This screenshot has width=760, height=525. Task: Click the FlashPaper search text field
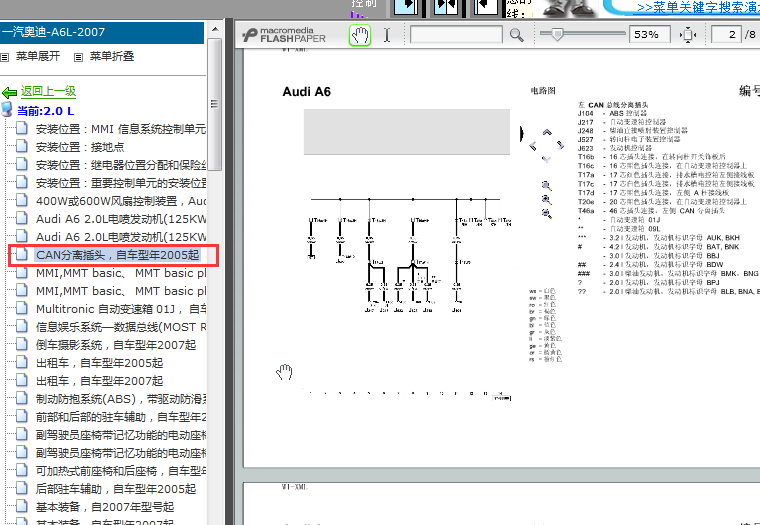(456, 35)
